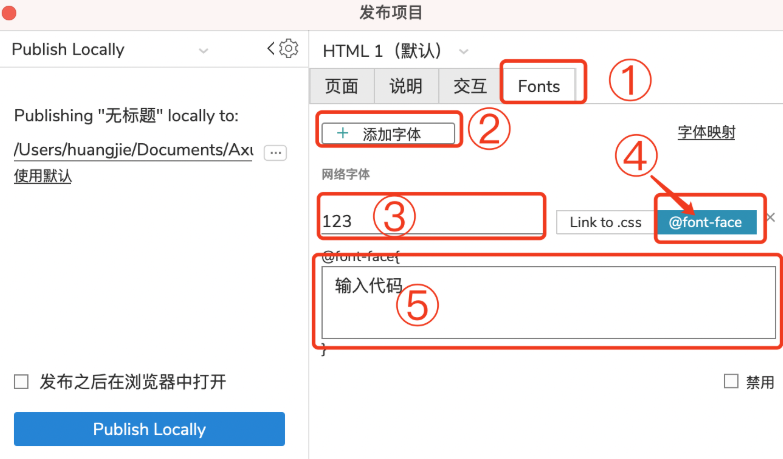
Task: Tick the 禁用 checkbox
Action: coord(731,381)
